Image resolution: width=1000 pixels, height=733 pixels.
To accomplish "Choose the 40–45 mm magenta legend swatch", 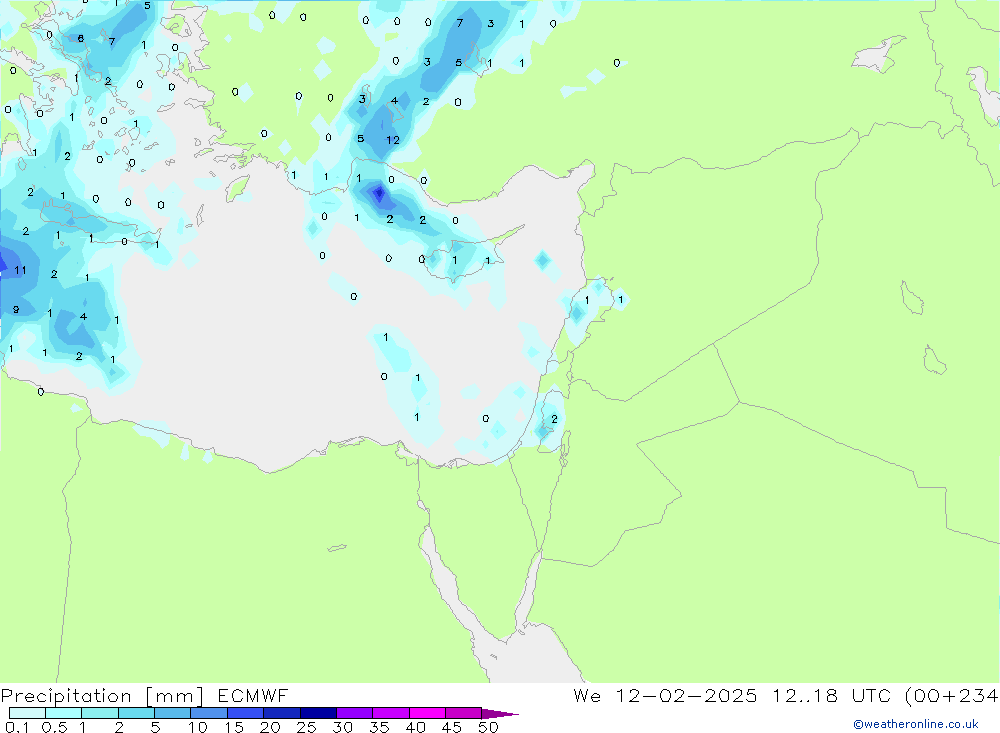I will click(427, 713).
